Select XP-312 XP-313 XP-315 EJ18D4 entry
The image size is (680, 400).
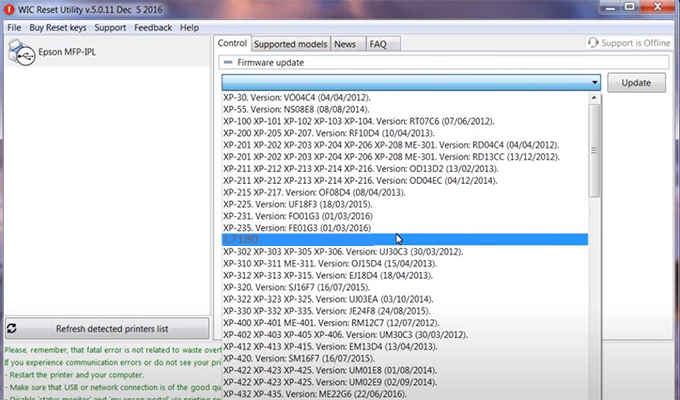405,275
